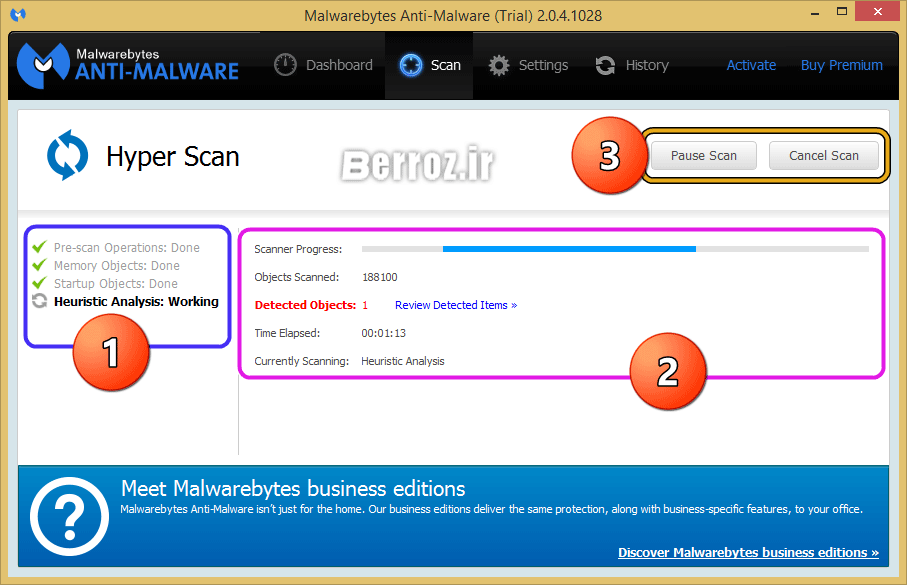Click the 'Detected Objects:' red label

pyautogui.click(x=305, y=305)
